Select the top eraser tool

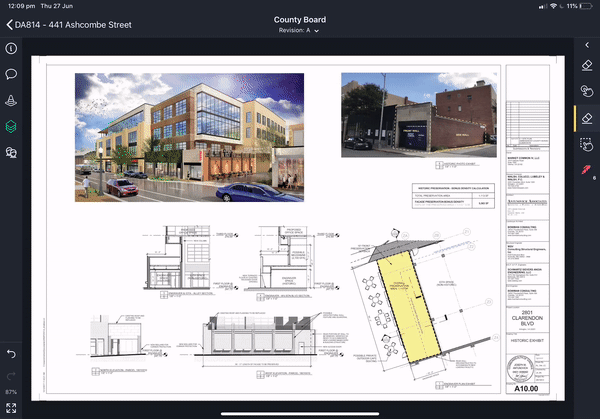click(x=587, y=65)
